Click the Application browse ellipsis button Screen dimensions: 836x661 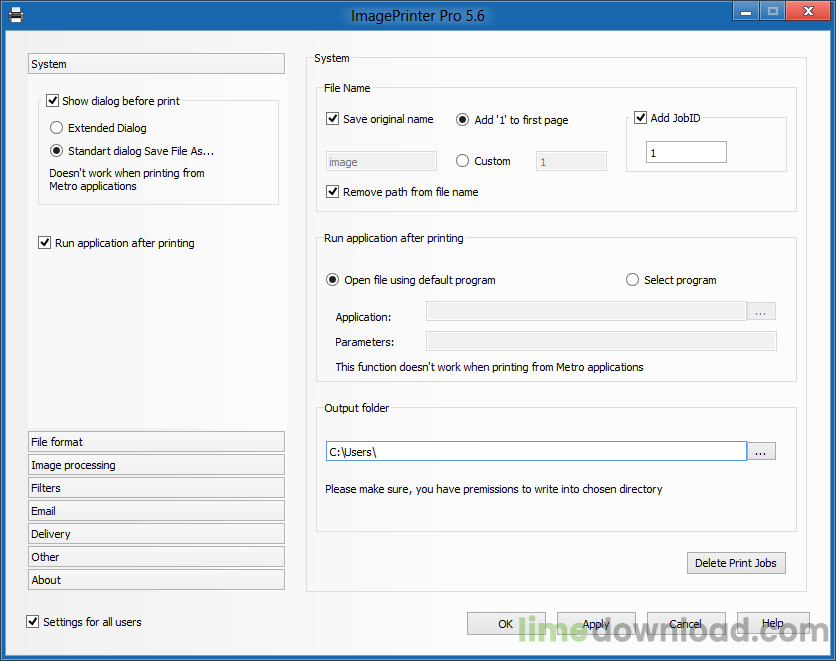[761, 312]
